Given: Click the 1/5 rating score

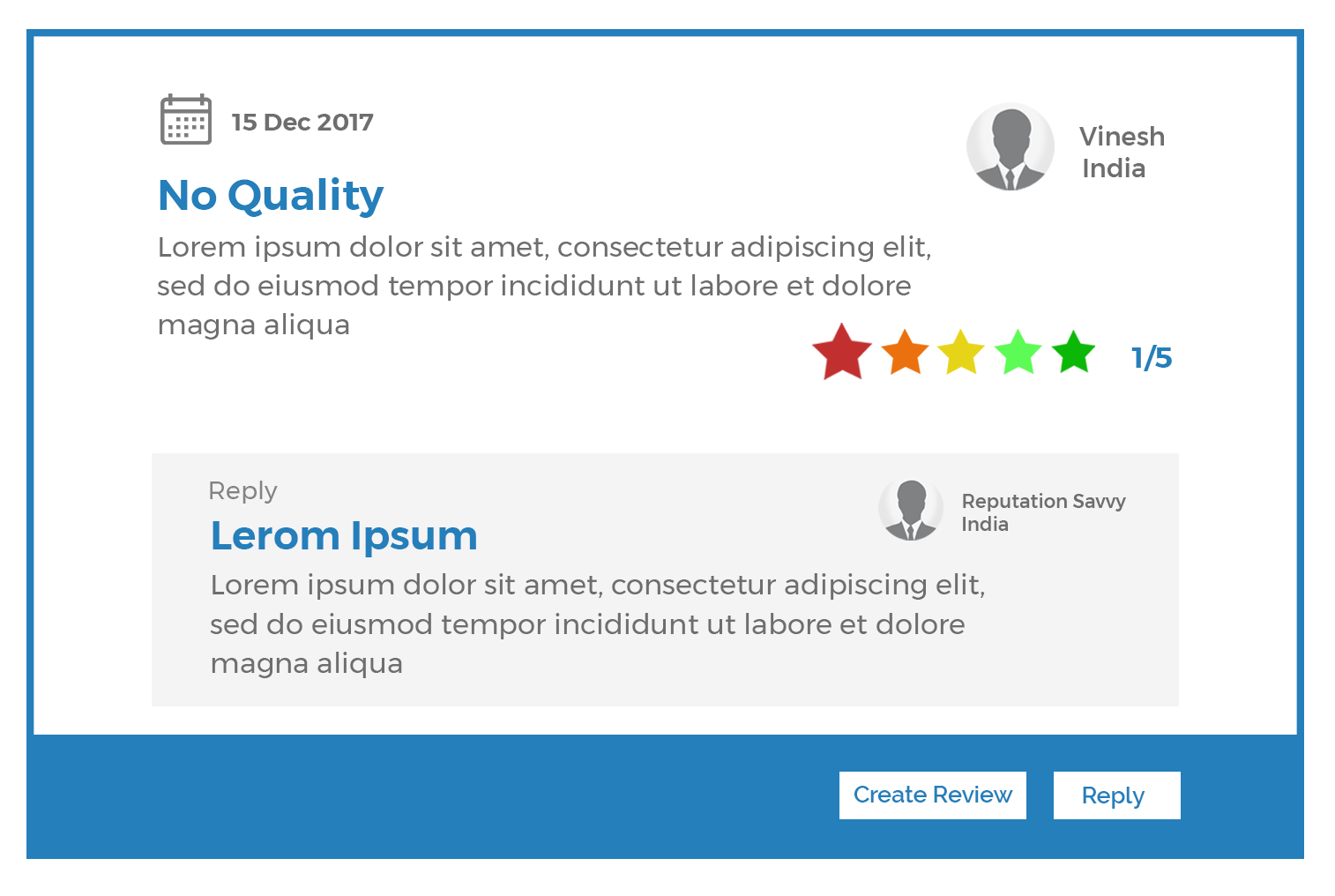Looking at the screenshot, I should (1152, 357).
